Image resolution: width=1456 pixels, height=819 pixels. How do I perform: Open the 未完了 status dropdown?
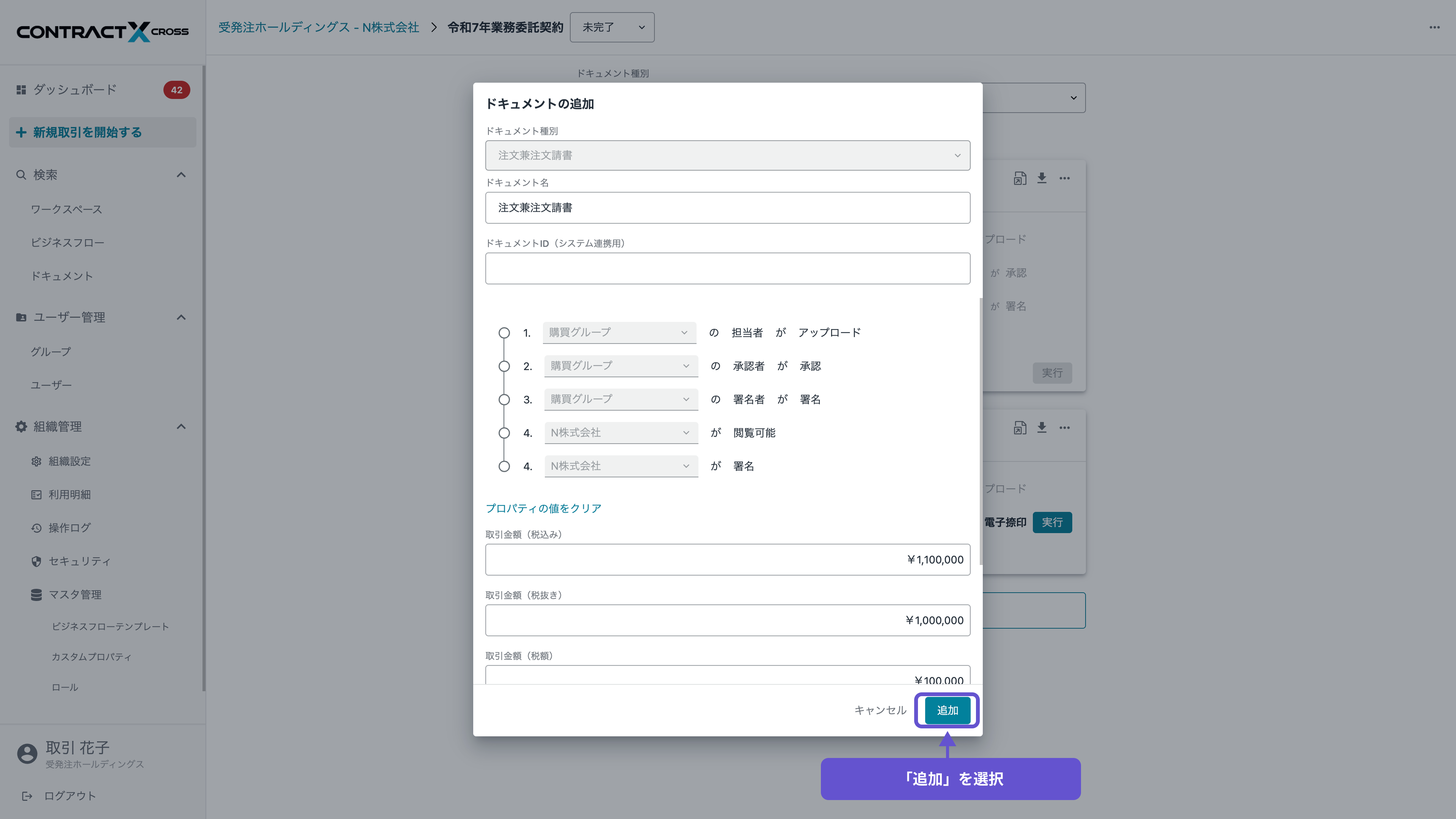coord(612,27)
